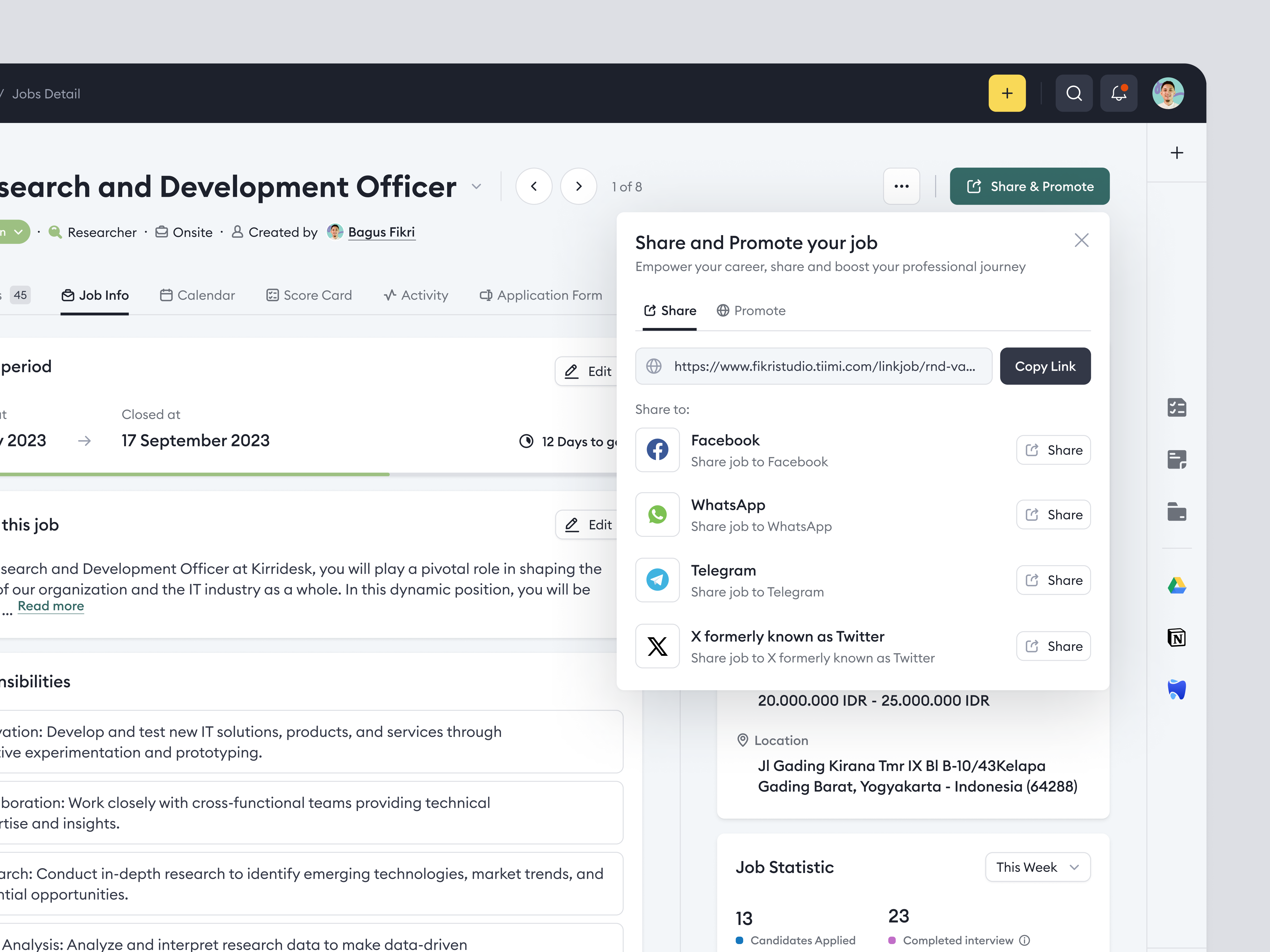Viewport: 1270px width, 952px height.
Task: Click the salary '20.000.000 IDR - 25.000.000 IDR'
Action: 873,701
